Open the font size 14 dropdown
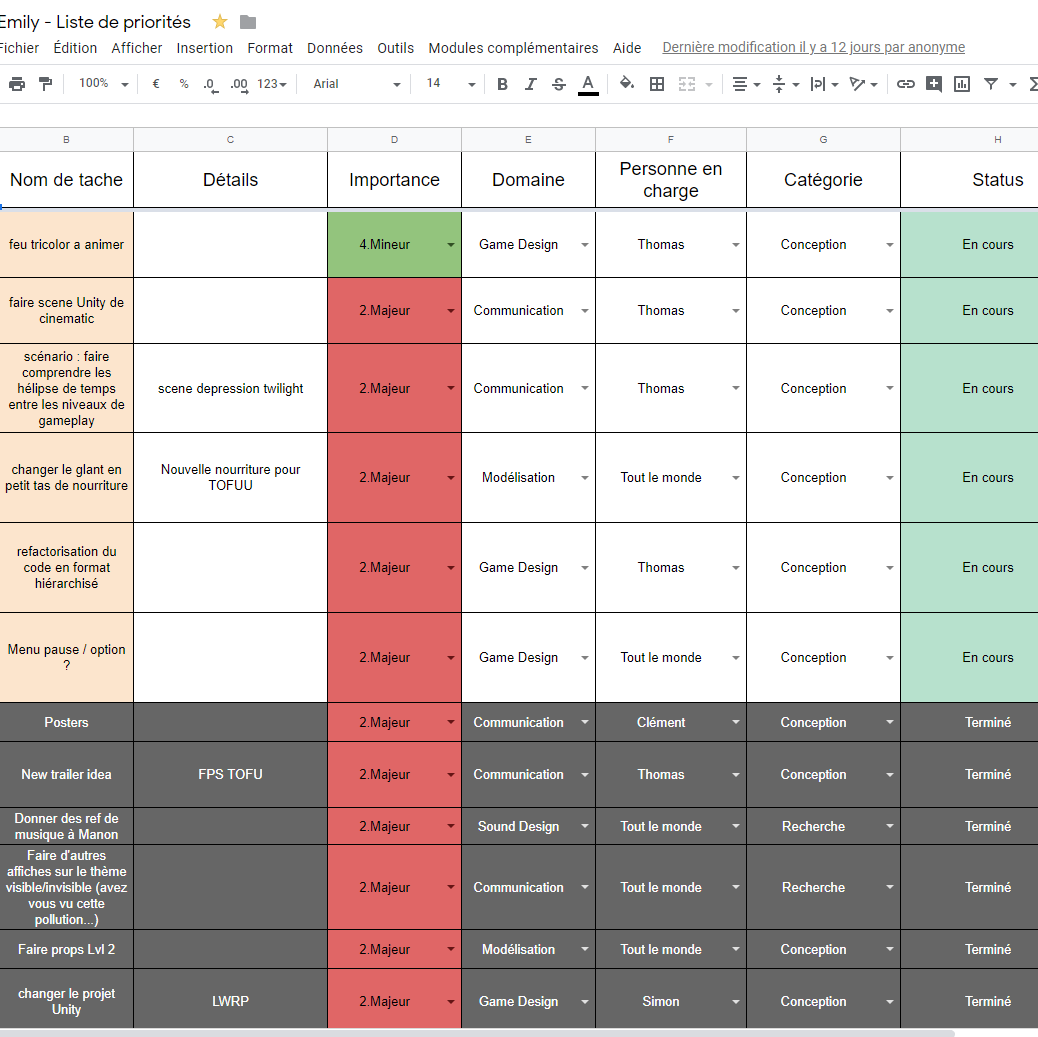Viewport: 1038px width, 1037px height. click(x=450, y=83)
